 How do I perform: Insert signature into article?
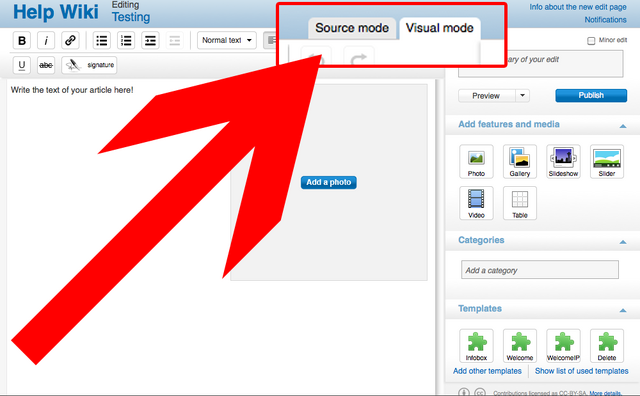point(89,65)
